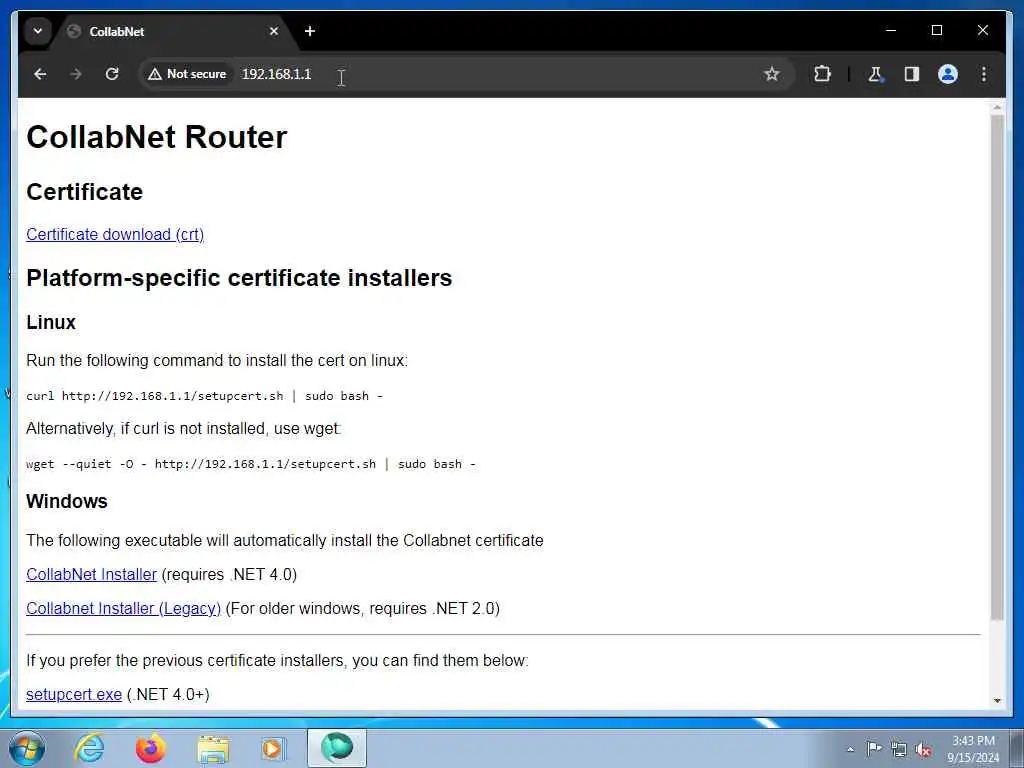Screen dimensions: 1024x768
Task: Go back to the previous page
Action: 40,74
